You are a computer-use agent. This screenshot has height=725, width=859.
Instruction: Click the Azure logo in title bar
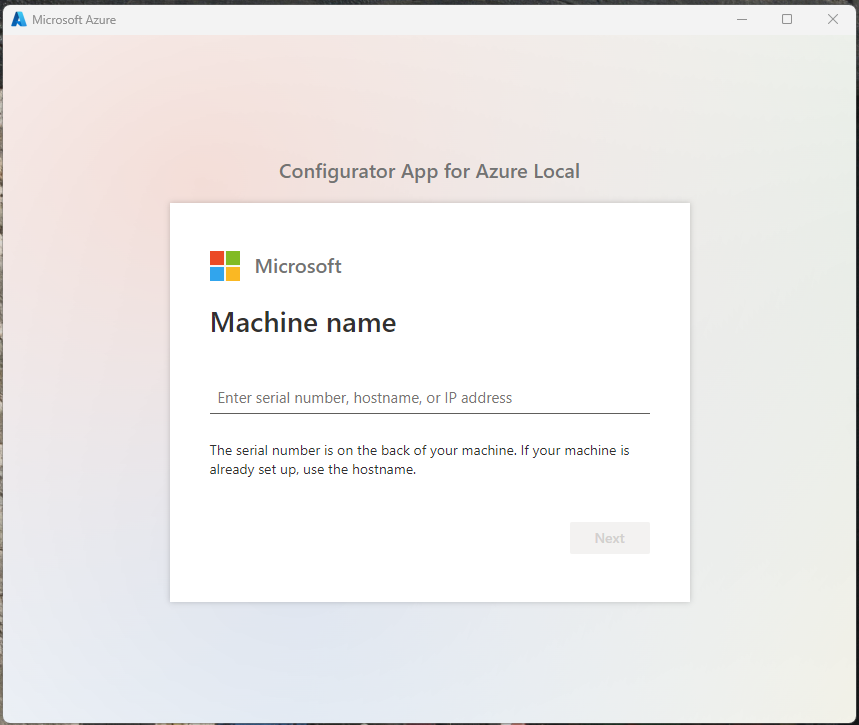19,19
